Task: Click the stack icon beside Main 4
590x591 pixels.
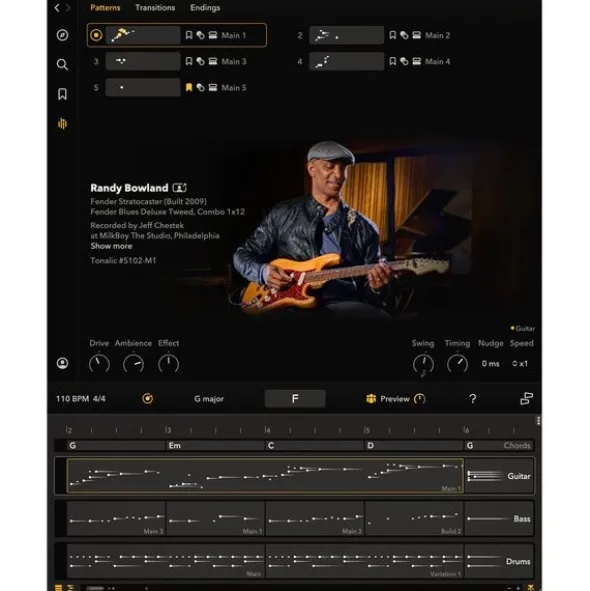Action: point(417,61)
